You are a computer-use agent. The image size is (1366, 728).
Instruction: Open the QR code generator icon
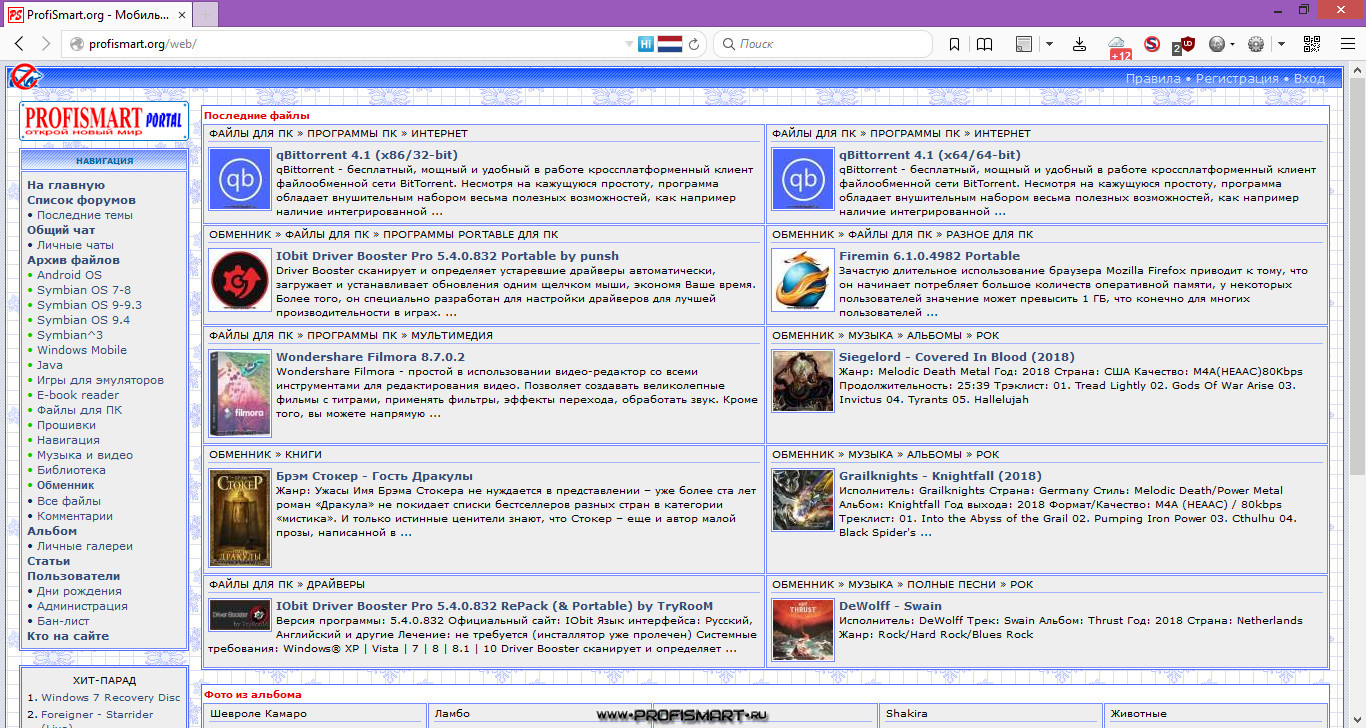pos(1312,44)
